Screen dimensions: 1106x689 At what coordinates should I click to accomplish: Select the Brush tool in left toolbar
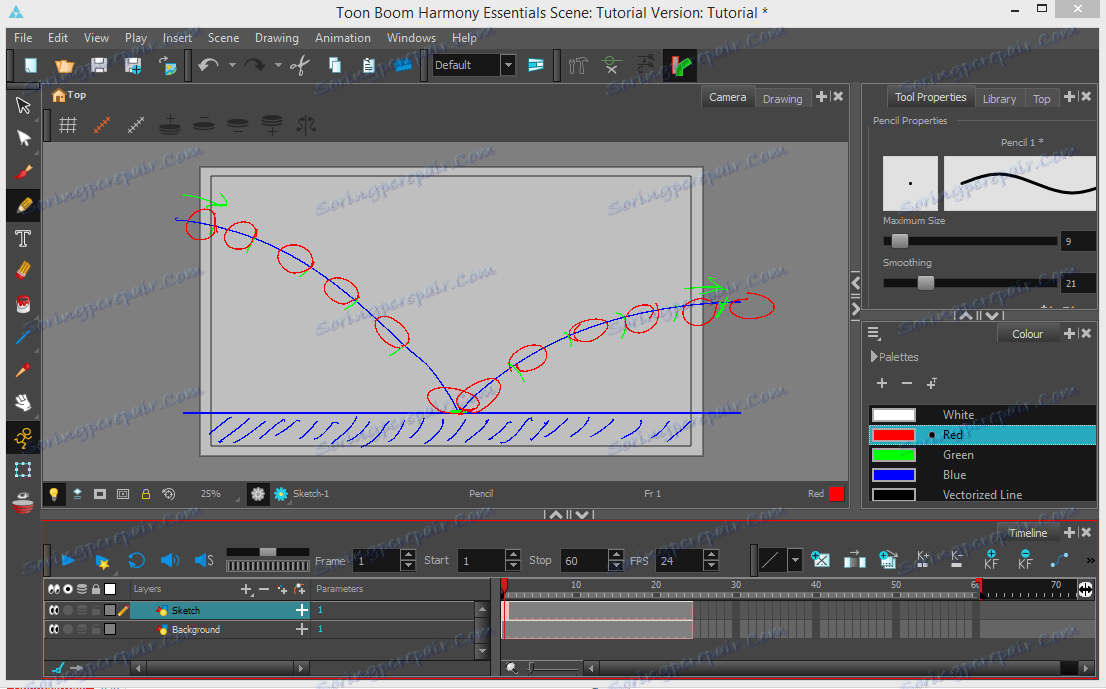click(x=24, y=172)
